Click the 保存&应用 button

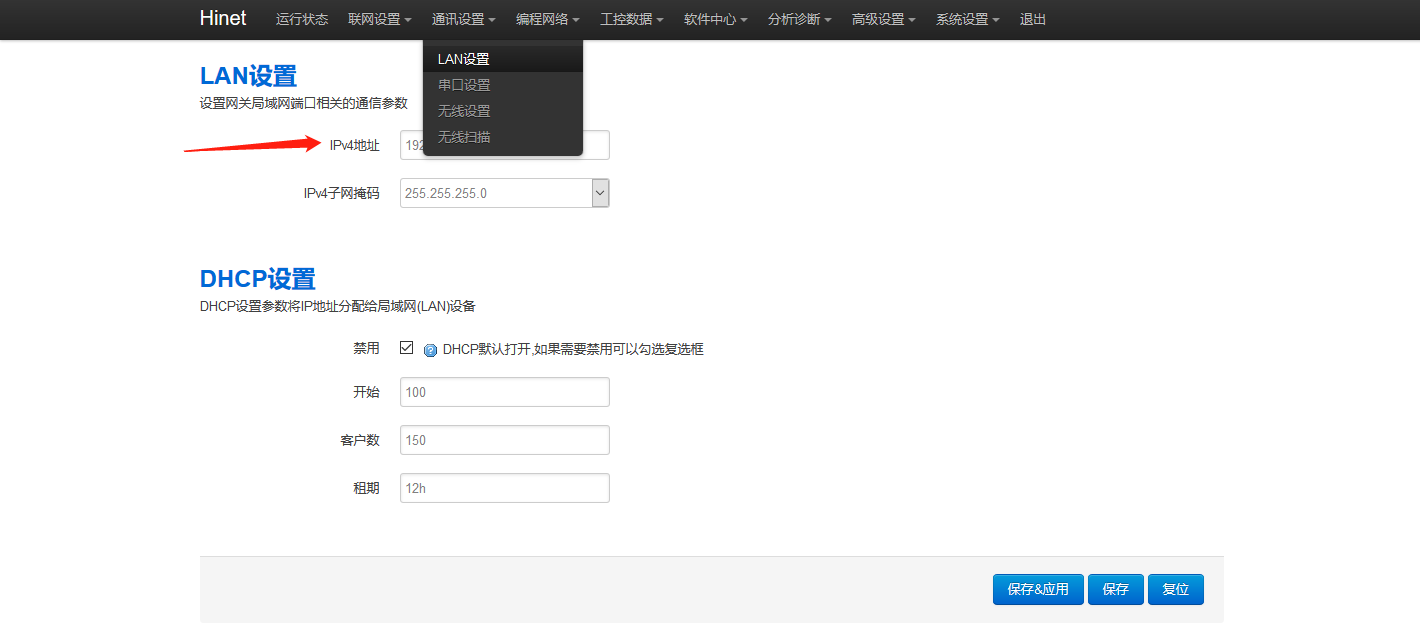point(1037,589)
